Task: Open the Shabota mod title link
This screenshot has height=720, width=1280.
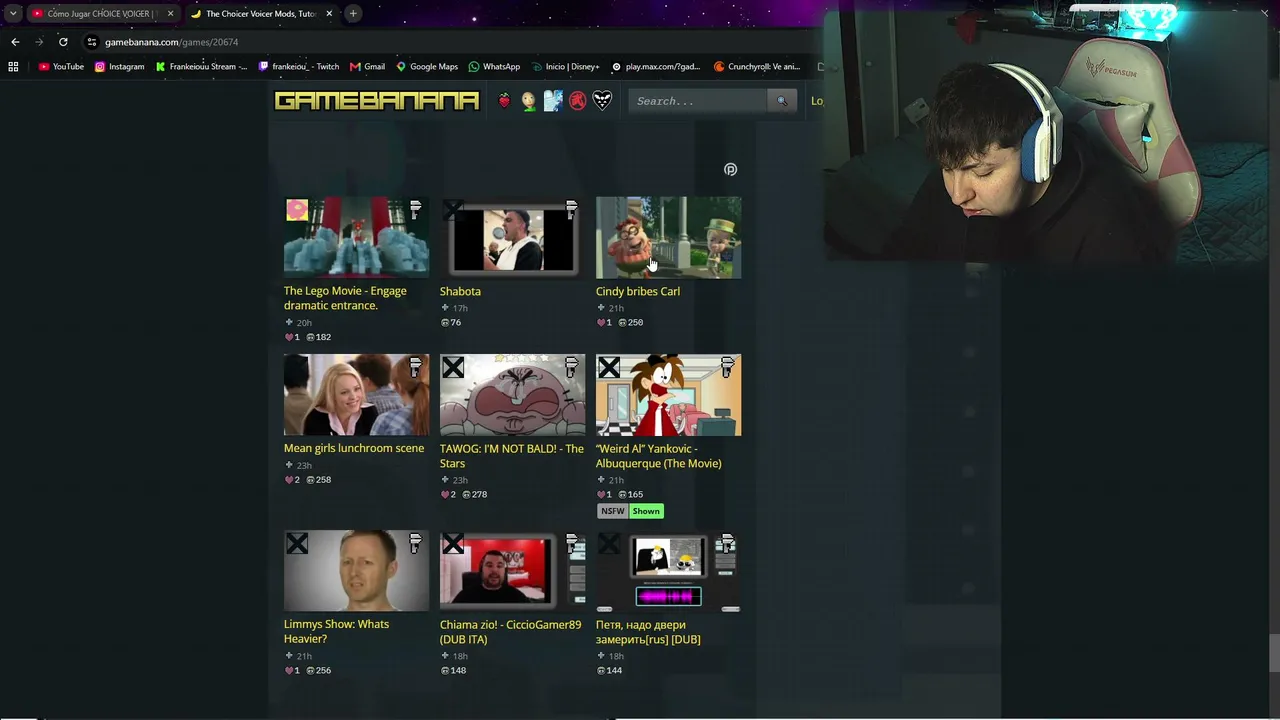Action: click(x=460, y=291)
